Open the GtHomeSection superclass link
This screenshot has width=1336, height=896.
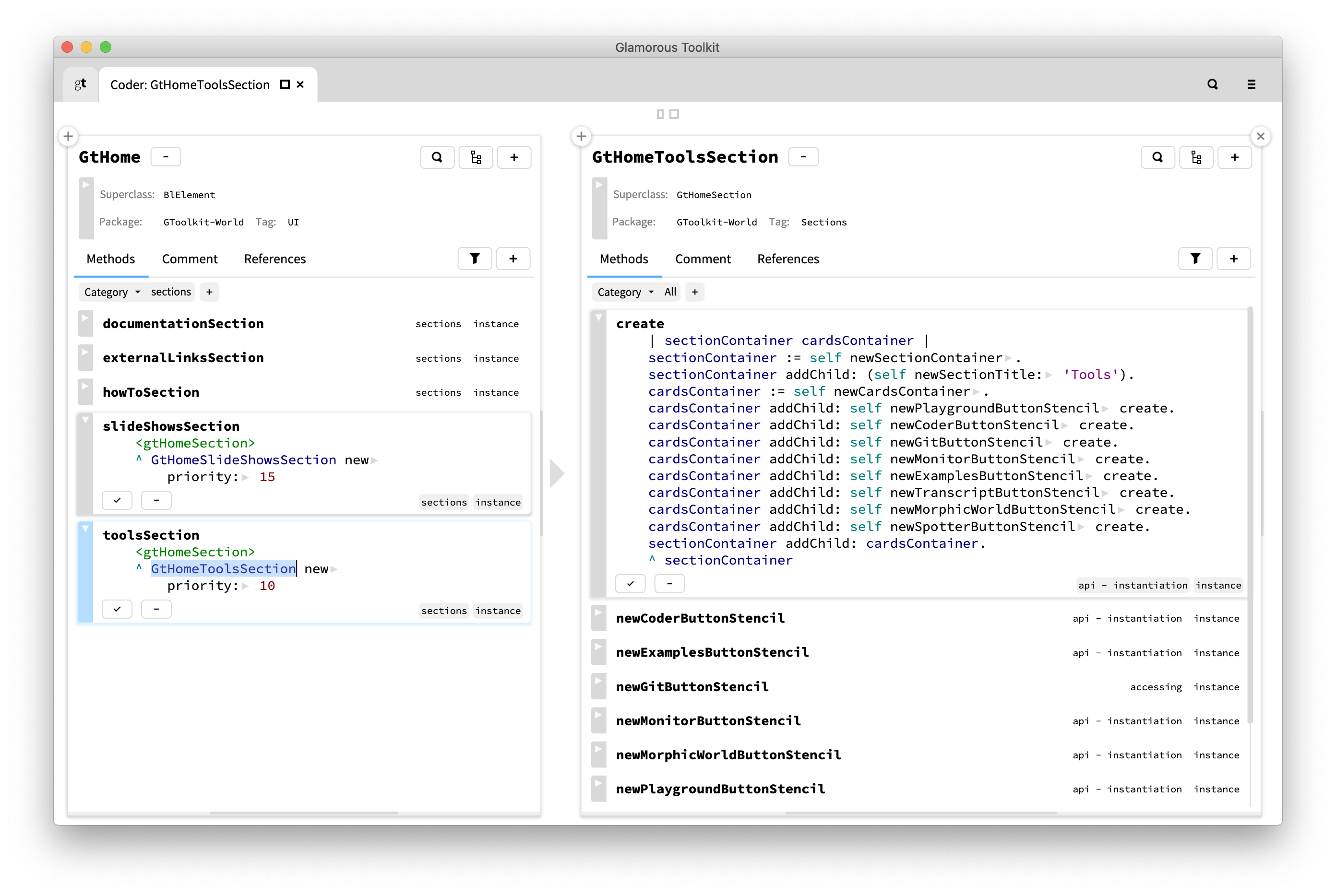(x=714, y=195)
